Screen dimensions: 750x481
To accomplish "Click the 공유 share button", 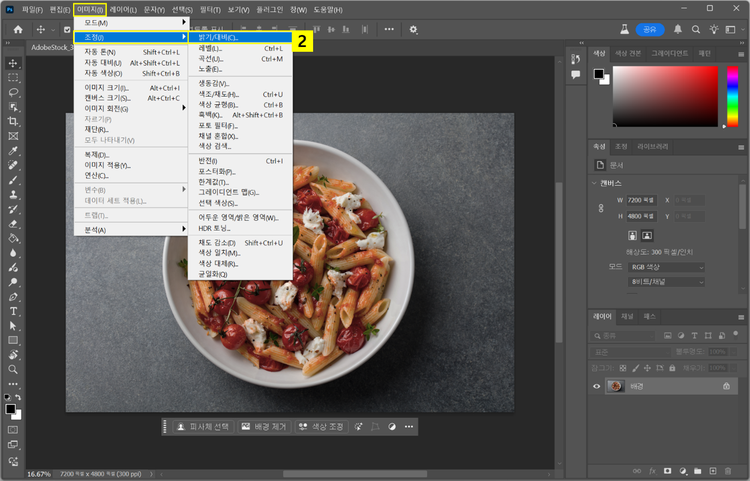I will click(650, 30).
